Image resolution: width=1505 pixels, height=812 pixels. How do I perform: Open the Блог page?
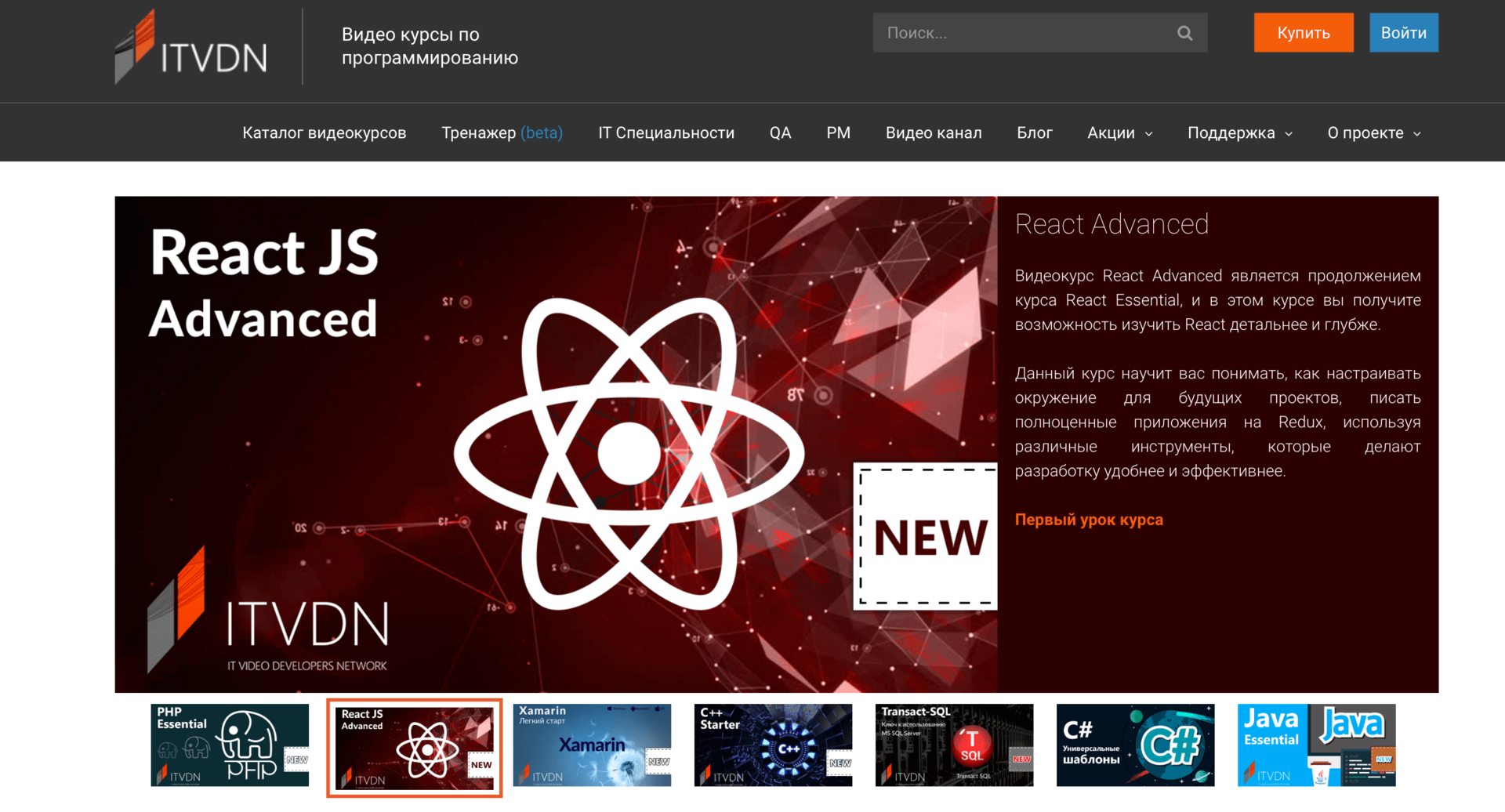[x=1035, y=133]
